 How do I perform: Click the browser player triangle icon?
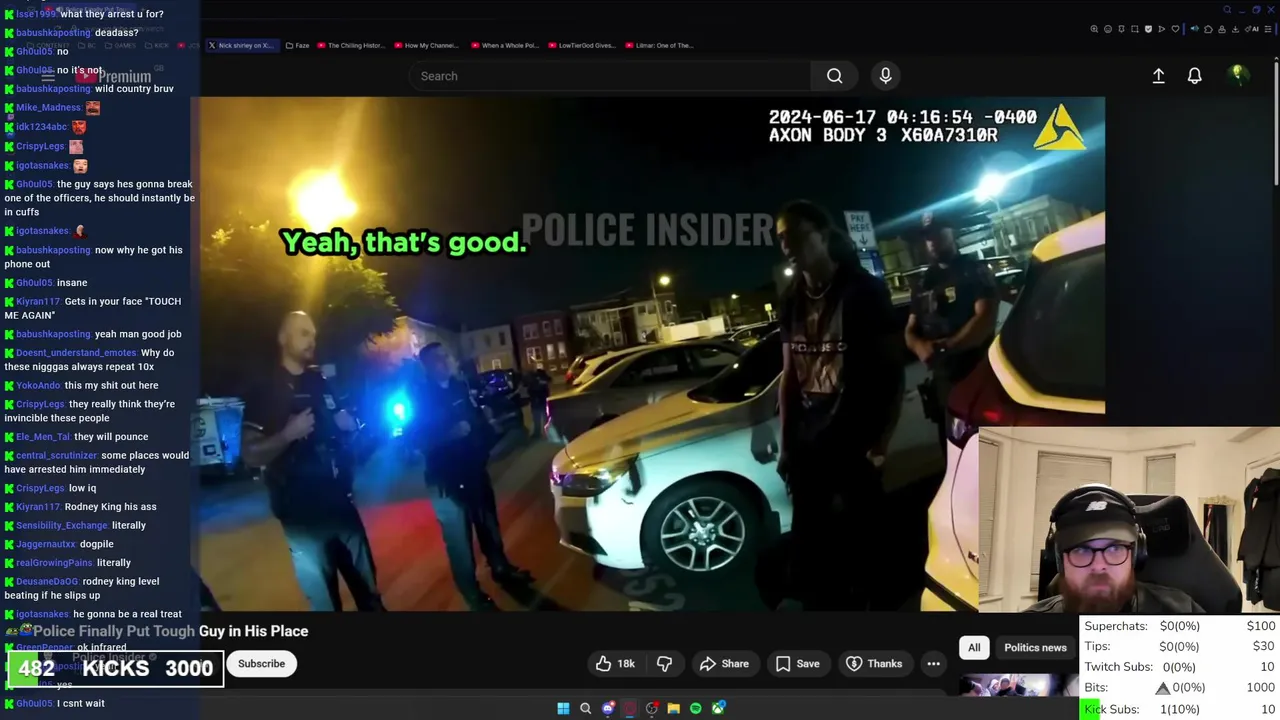click(x=1161, y=29)
